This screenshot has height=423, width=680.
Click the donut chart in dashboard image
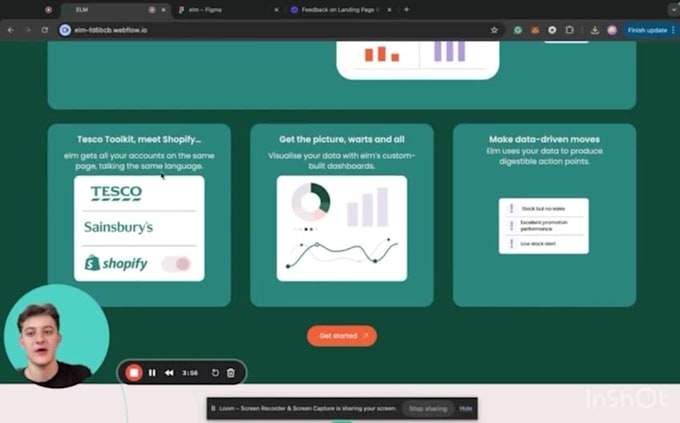point(311,202)
